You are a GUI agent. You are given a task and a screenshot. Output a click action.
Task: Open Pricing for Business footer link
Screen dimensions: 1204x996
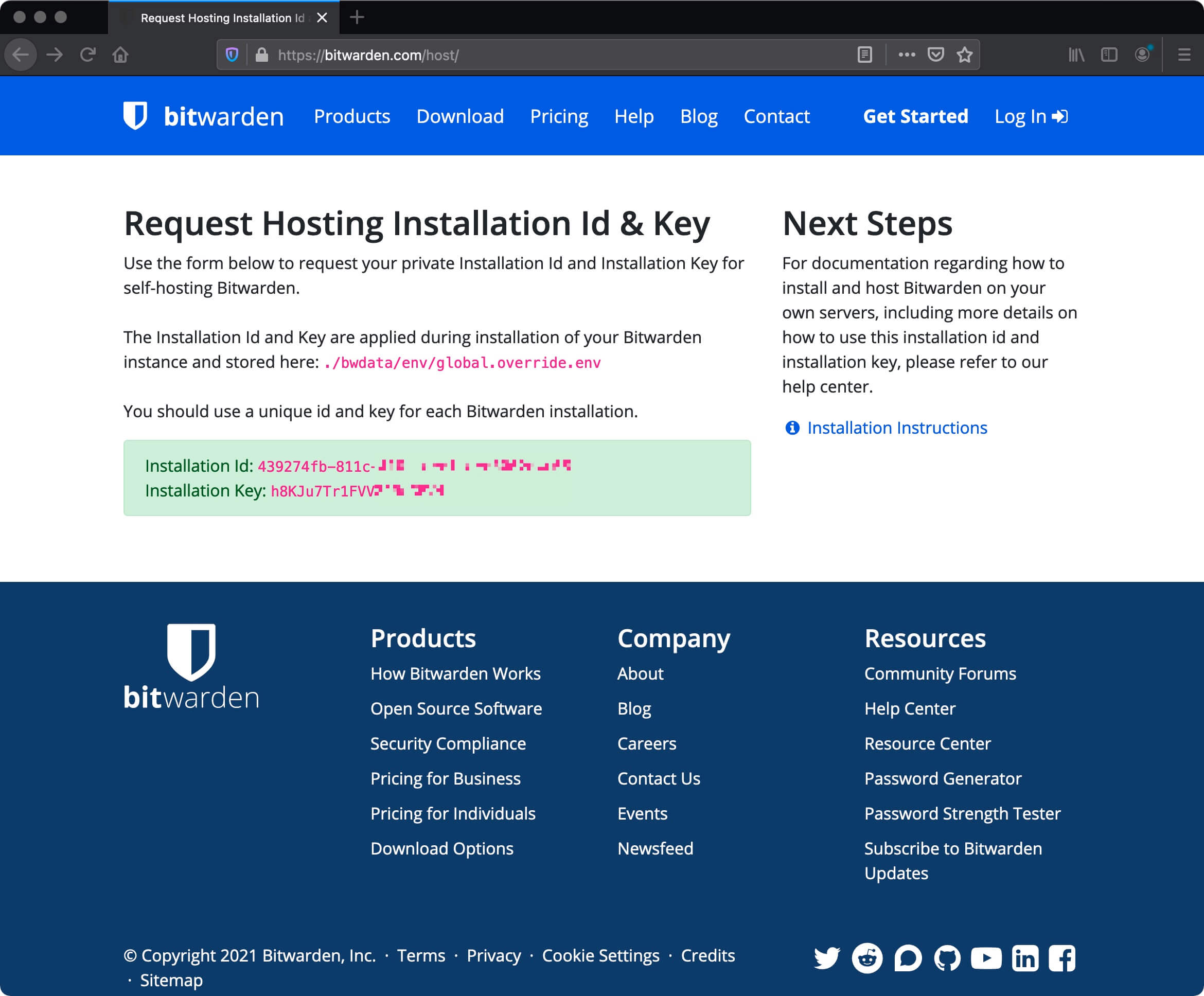pyautogui.click(x=446, y=778)
